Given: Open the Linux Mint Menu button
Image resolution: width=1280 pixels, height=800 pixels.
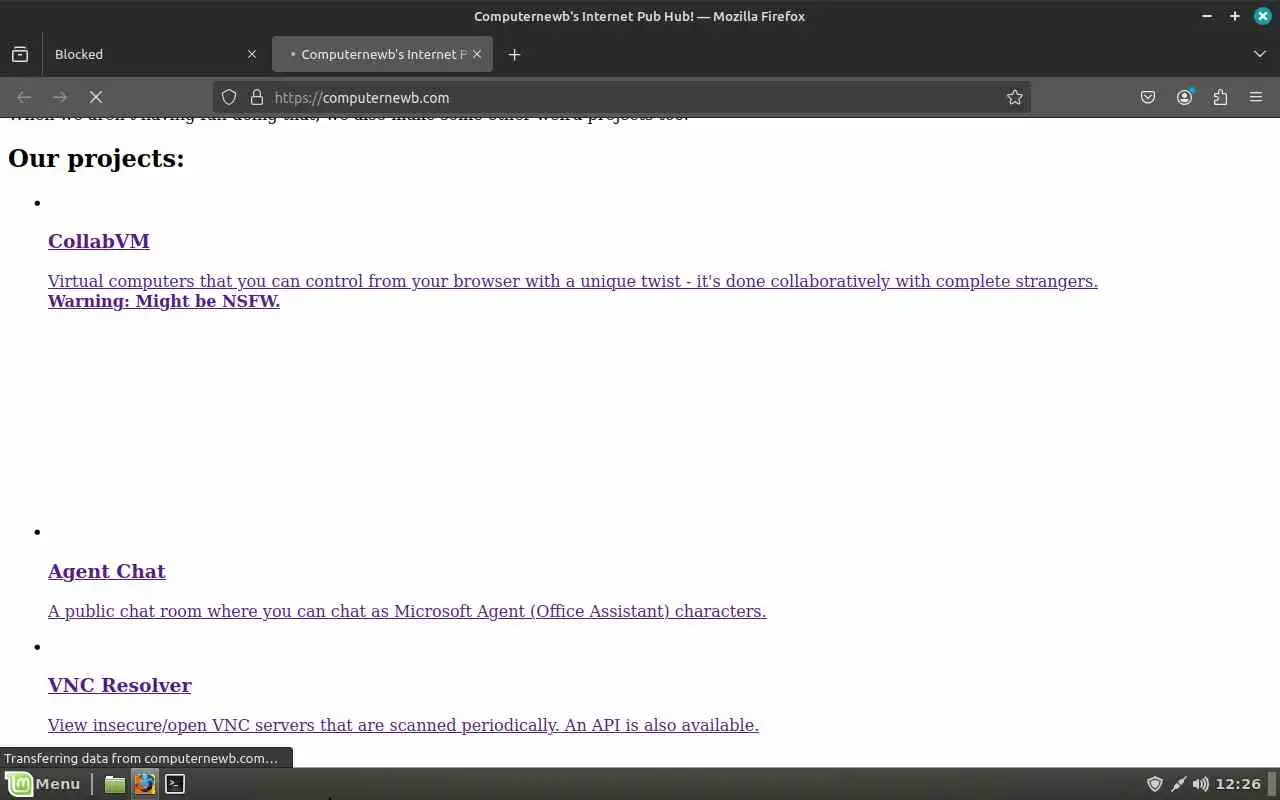Looking at the screenshot, I should pyautogui.click(x=43, y=784).
